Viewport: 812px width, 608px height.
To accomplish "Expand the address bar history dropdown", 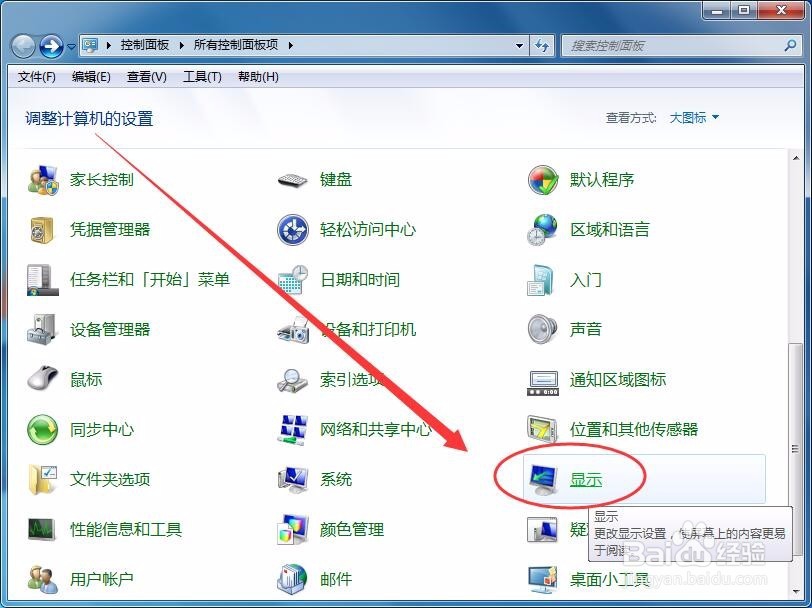I will (517, 44).
